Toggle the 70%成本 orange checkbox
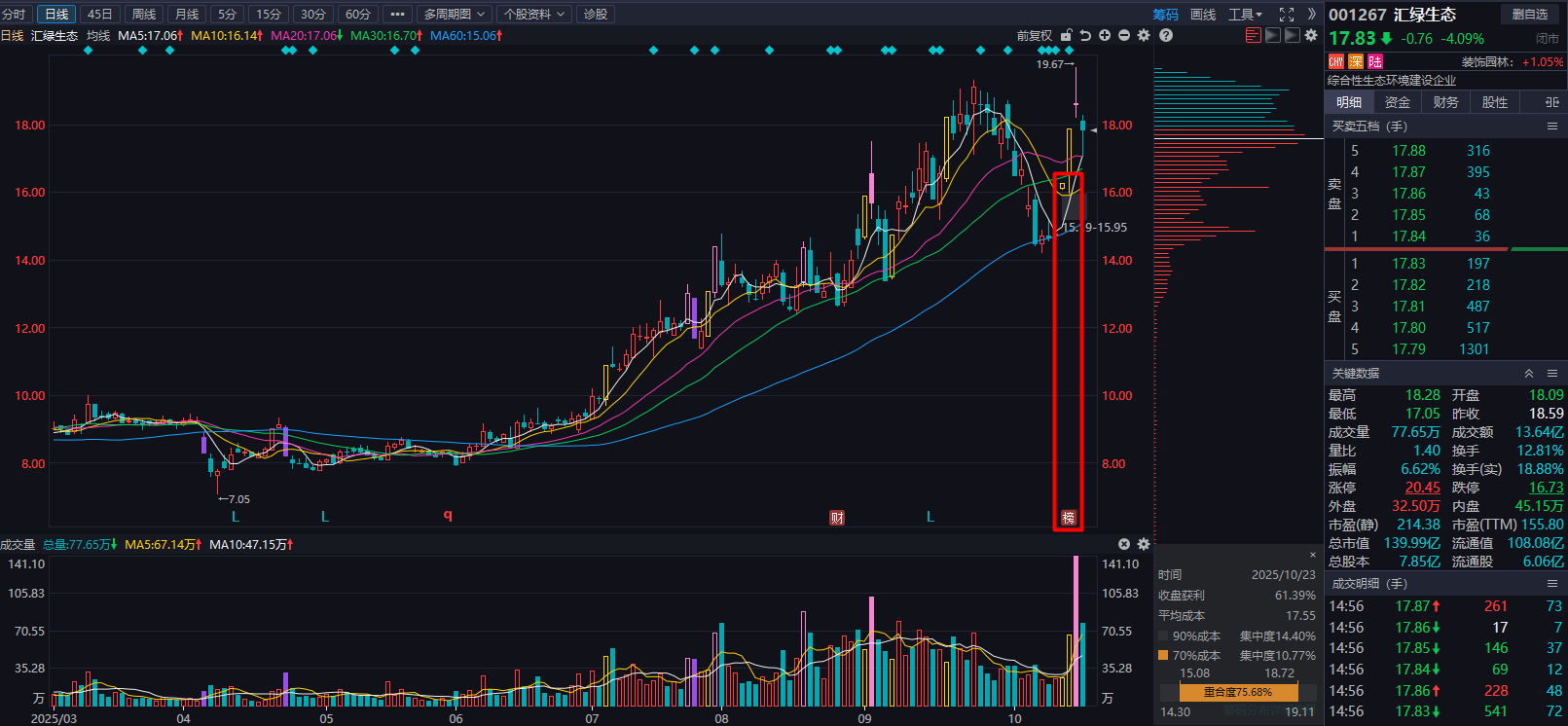Viewport: 1568px width, 726px height. coord(1163,655)
